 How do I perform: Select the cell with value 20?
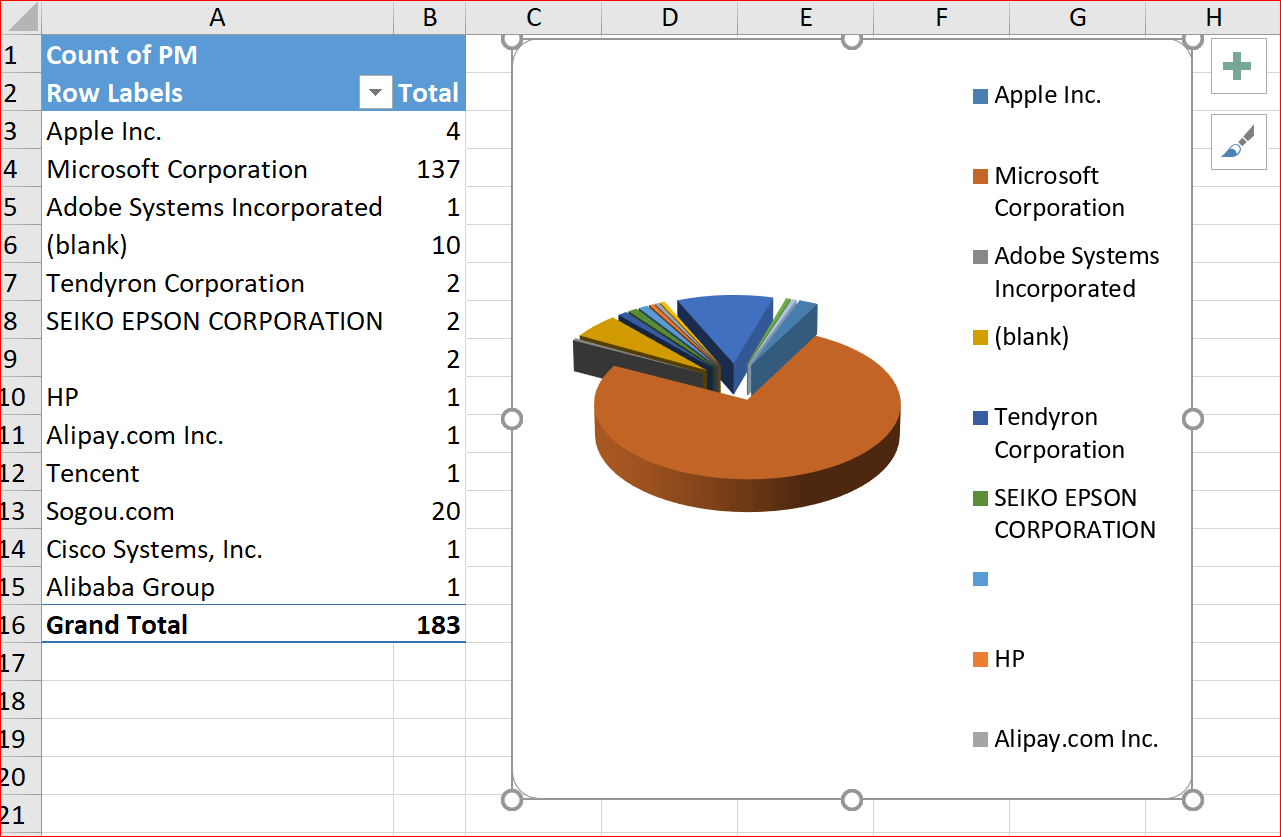click(429, 511)
